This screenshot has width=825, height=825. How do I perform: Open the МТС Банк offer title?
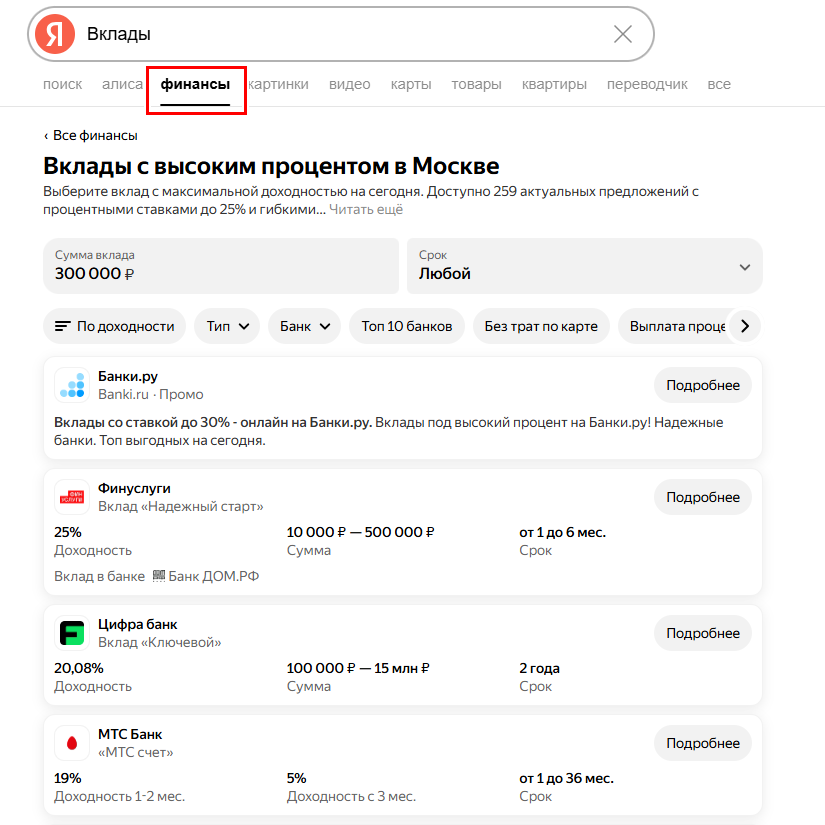130,734
